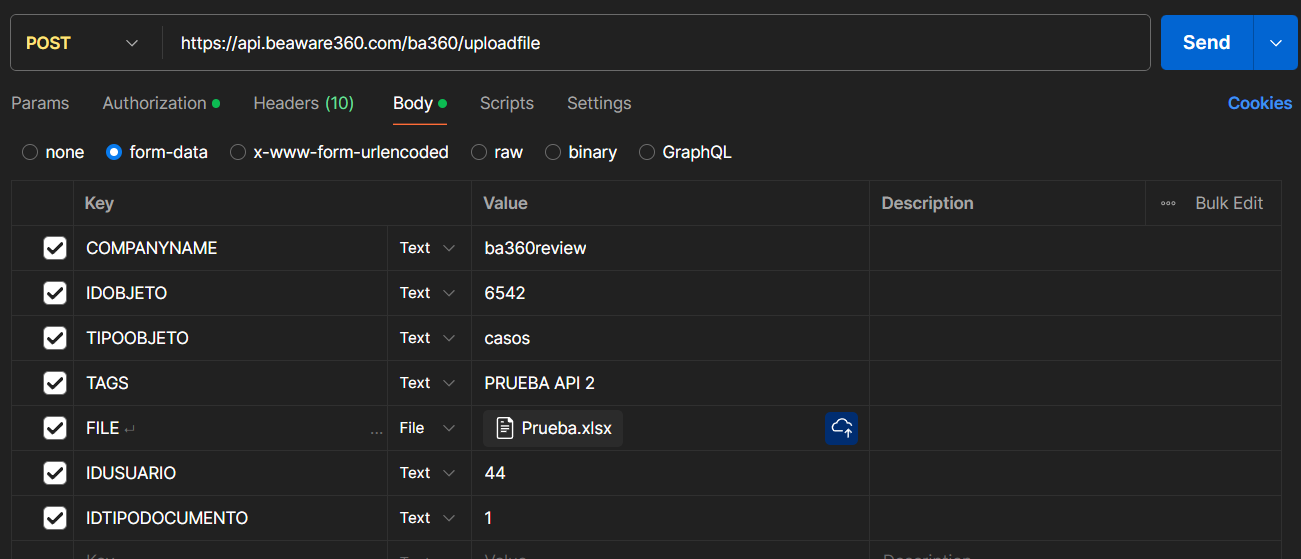Image resolution: width=1301 pixels, height=559 pixels.
Task: Select the raw body type option
Action: [479, 152]
